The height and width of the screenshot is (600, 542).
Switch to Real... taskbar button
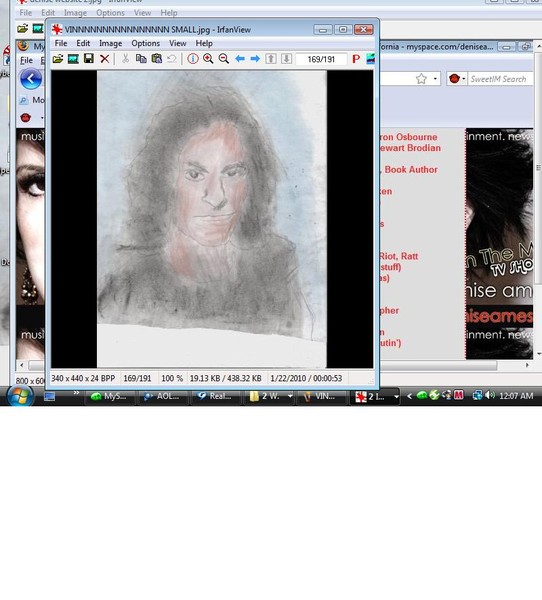(215, 396)
